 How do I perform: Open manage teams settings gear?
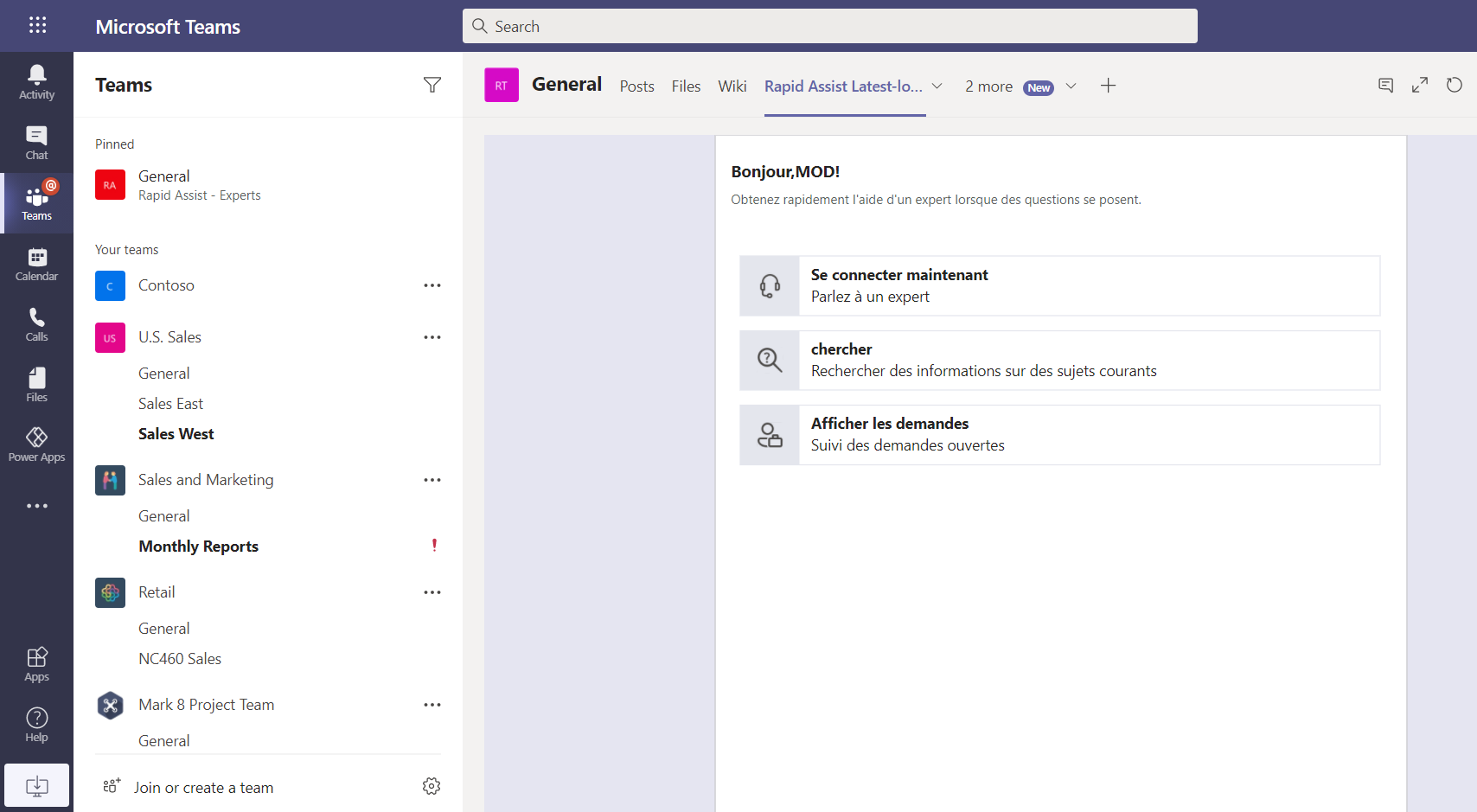click(x=432, y=786)
